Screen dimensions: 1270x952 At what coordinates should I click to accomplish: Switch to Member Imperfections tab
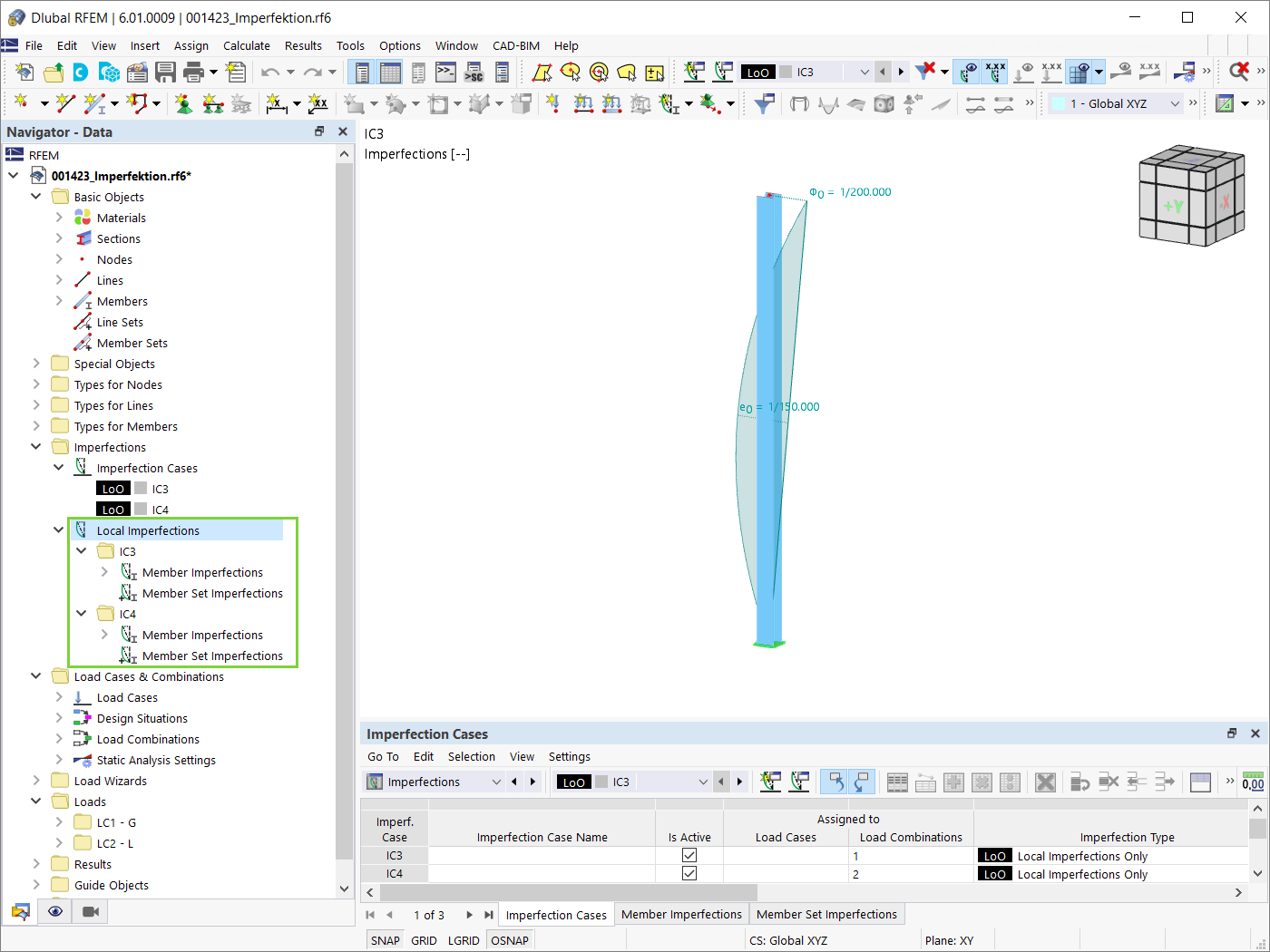(681, 914)
